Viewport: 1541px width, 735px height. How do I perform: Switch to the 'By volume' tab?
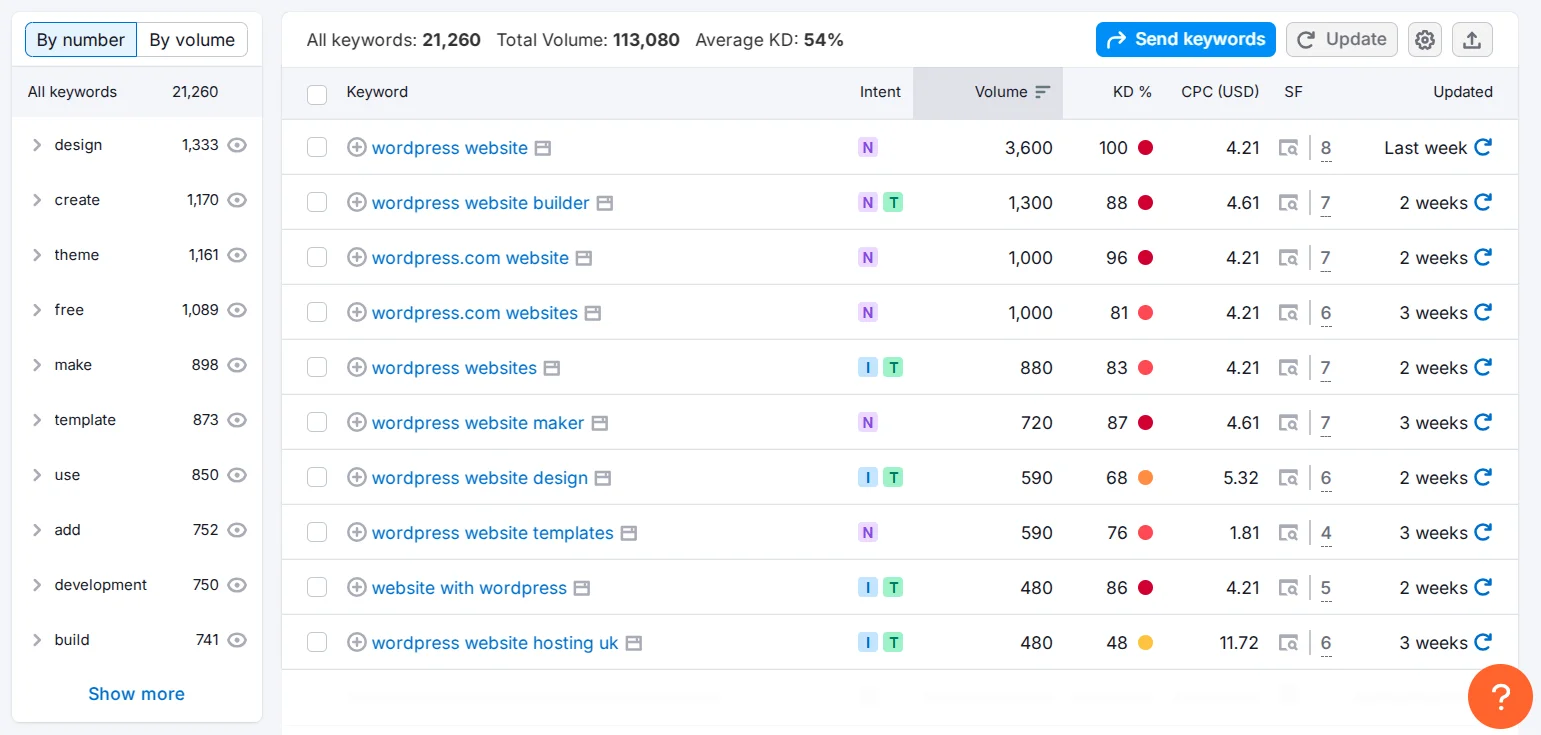pos(192,40)
